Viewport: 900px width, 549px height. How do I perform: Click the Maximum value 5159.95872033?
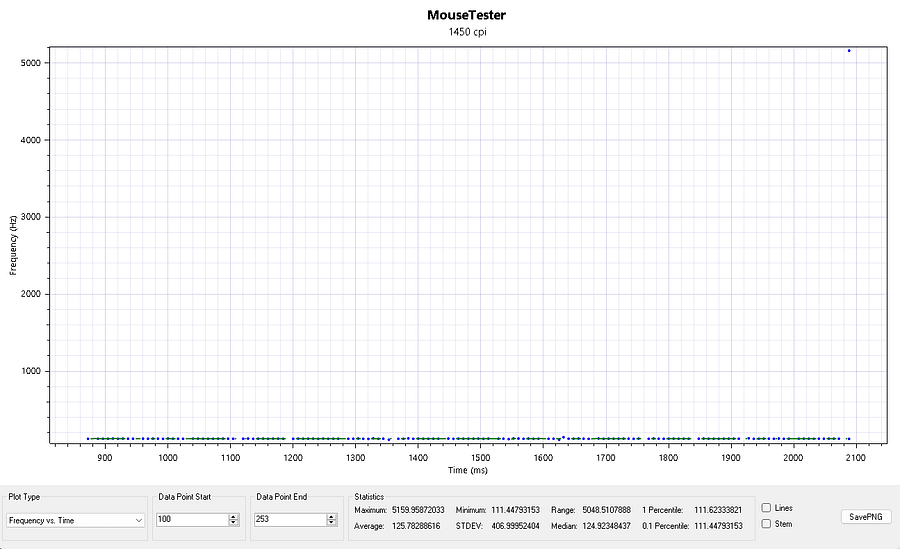(418, 510)
